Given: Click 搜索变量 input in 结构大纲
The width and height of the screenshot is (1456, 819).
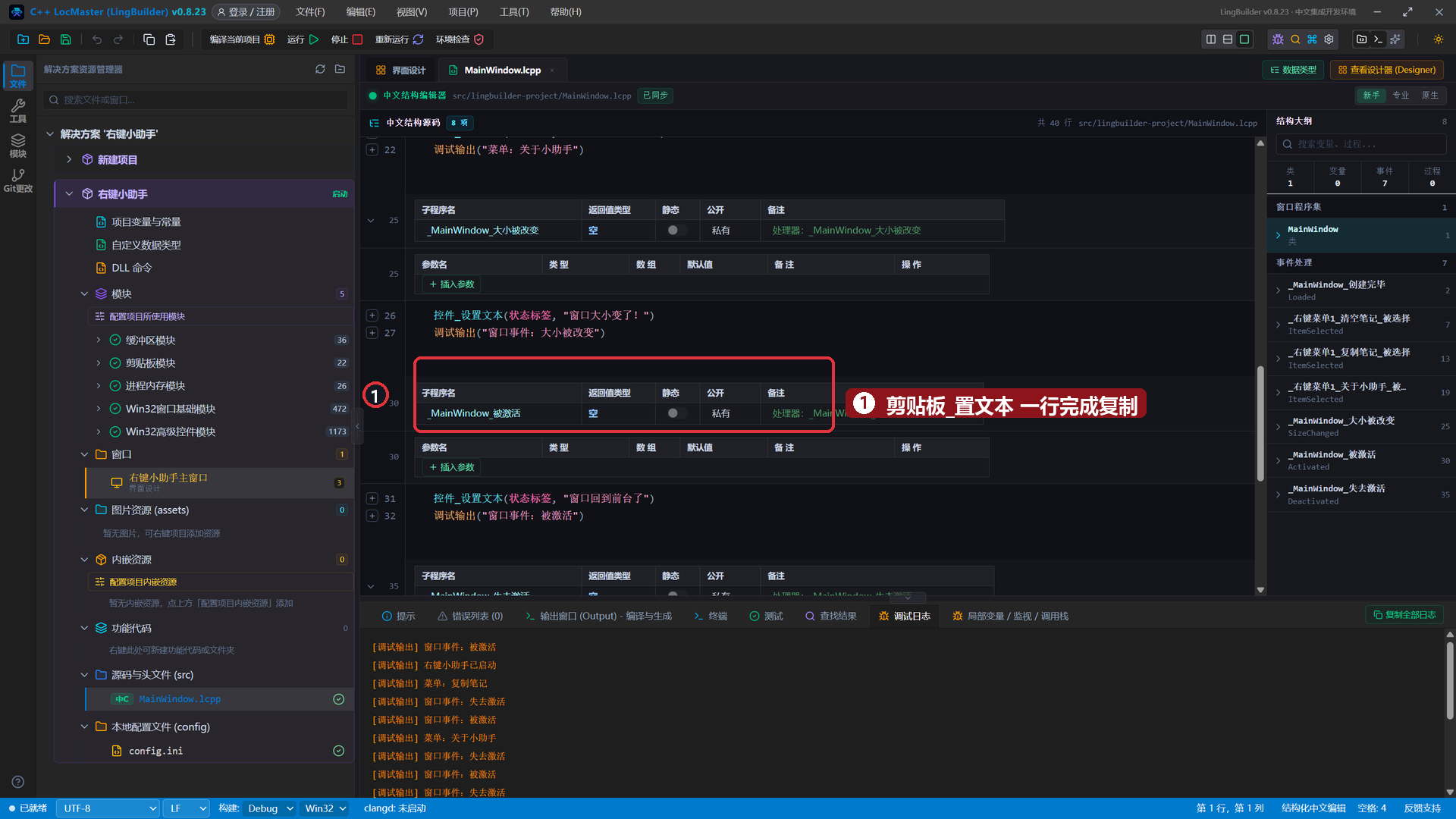Looking at the screenshot, I should pos(1361,144).
